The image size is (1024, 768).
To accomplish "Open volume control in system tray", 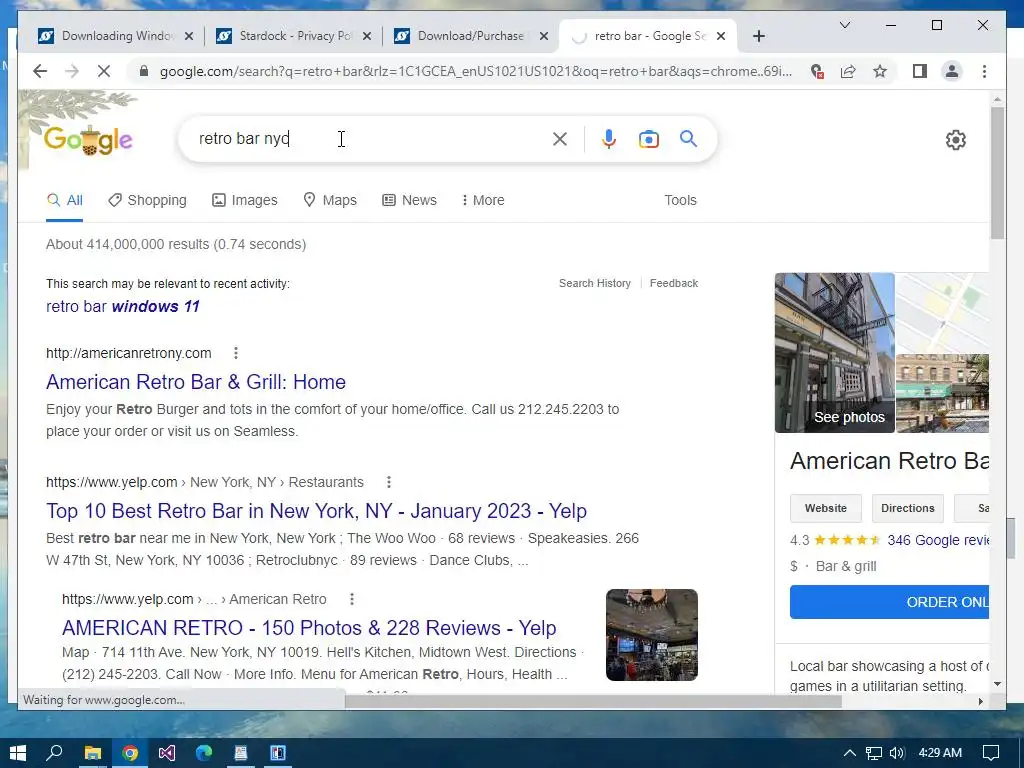I will (897, 753).
